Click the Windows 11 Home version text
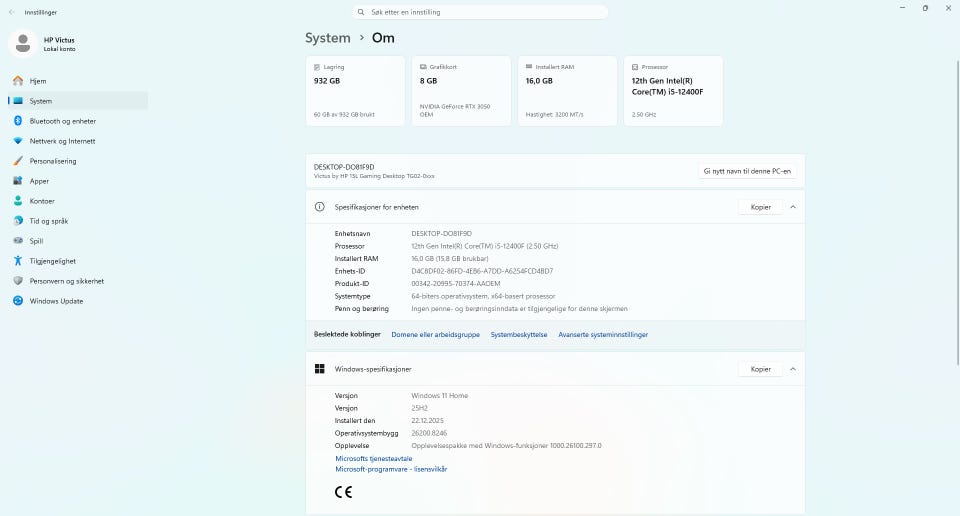960x516 pixels. [x=440, y=395]
